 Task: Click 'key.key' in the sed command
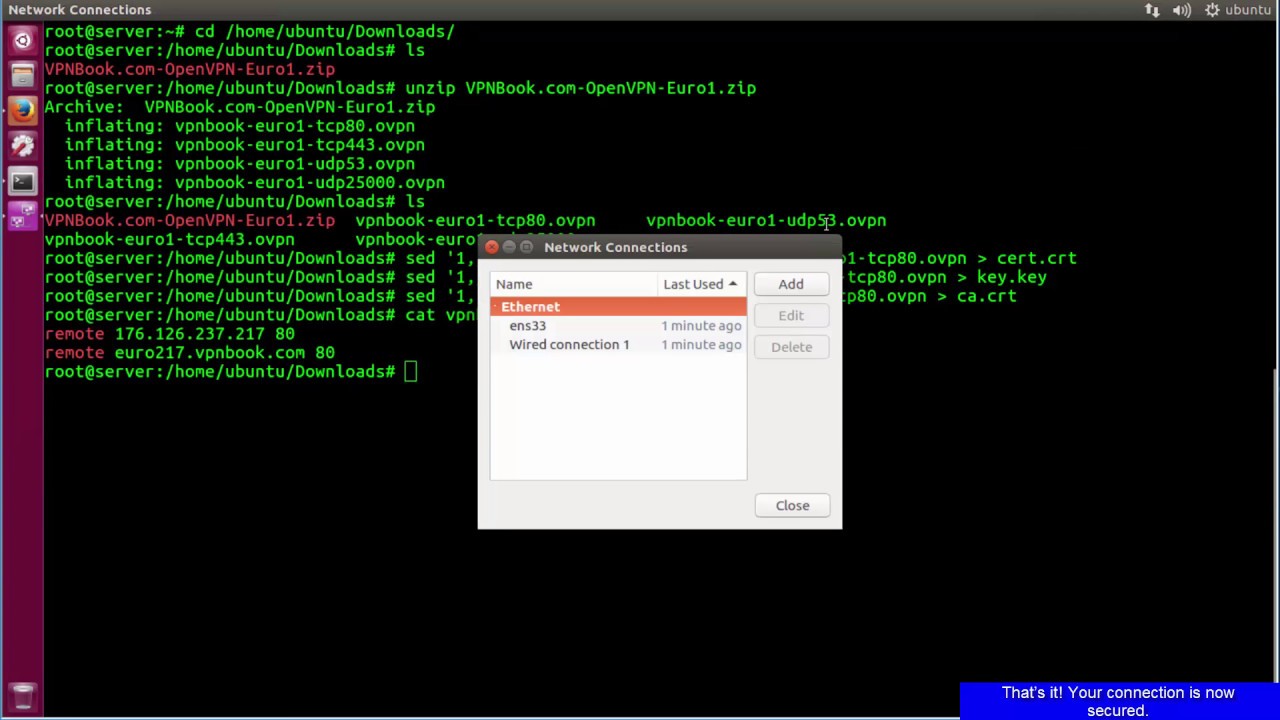(x=1012, y=277)
